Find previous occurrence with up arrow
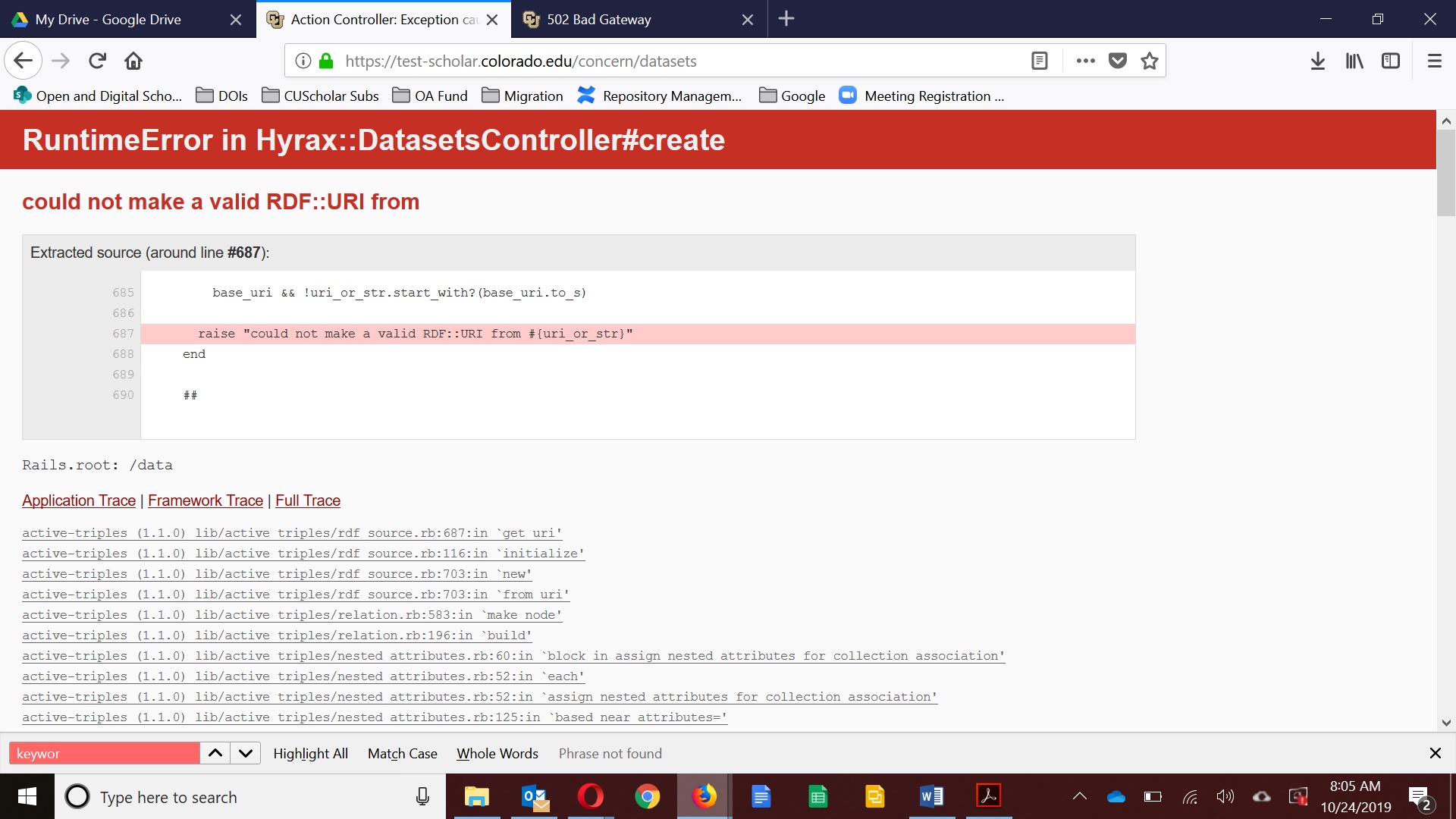 [x=215, y=753]
